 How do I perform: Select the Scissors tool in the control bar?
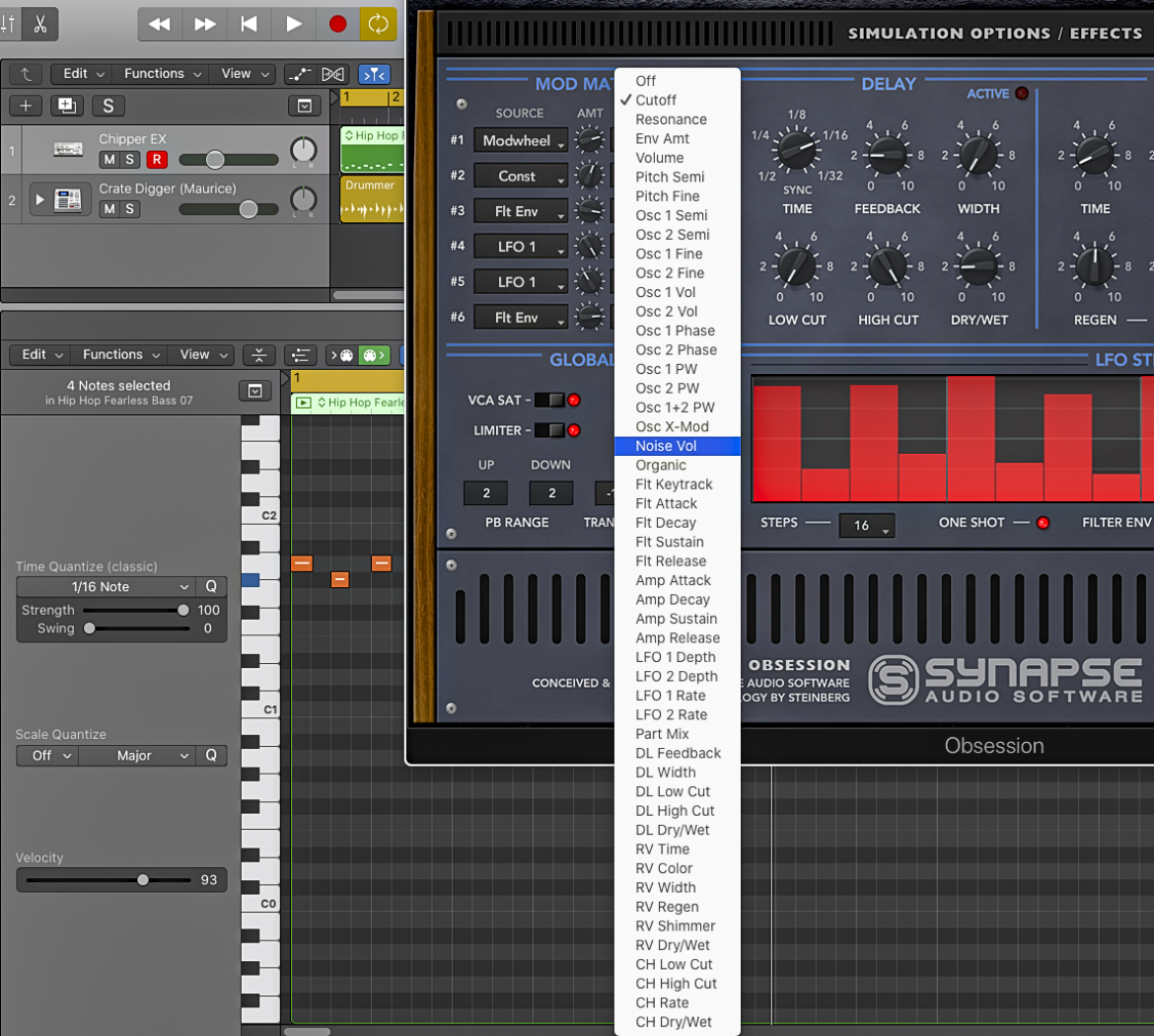tap(39, 25)
